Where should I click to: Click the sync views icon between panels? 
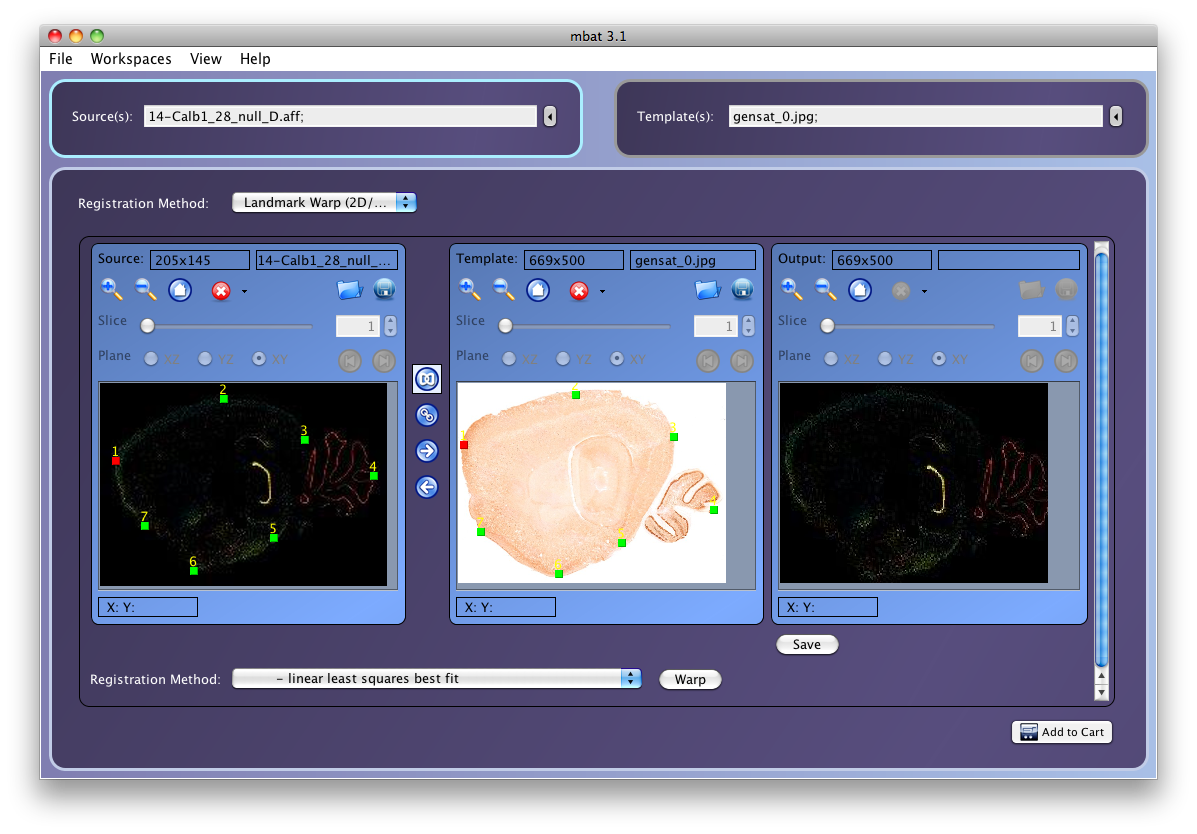tap(427, 379)
